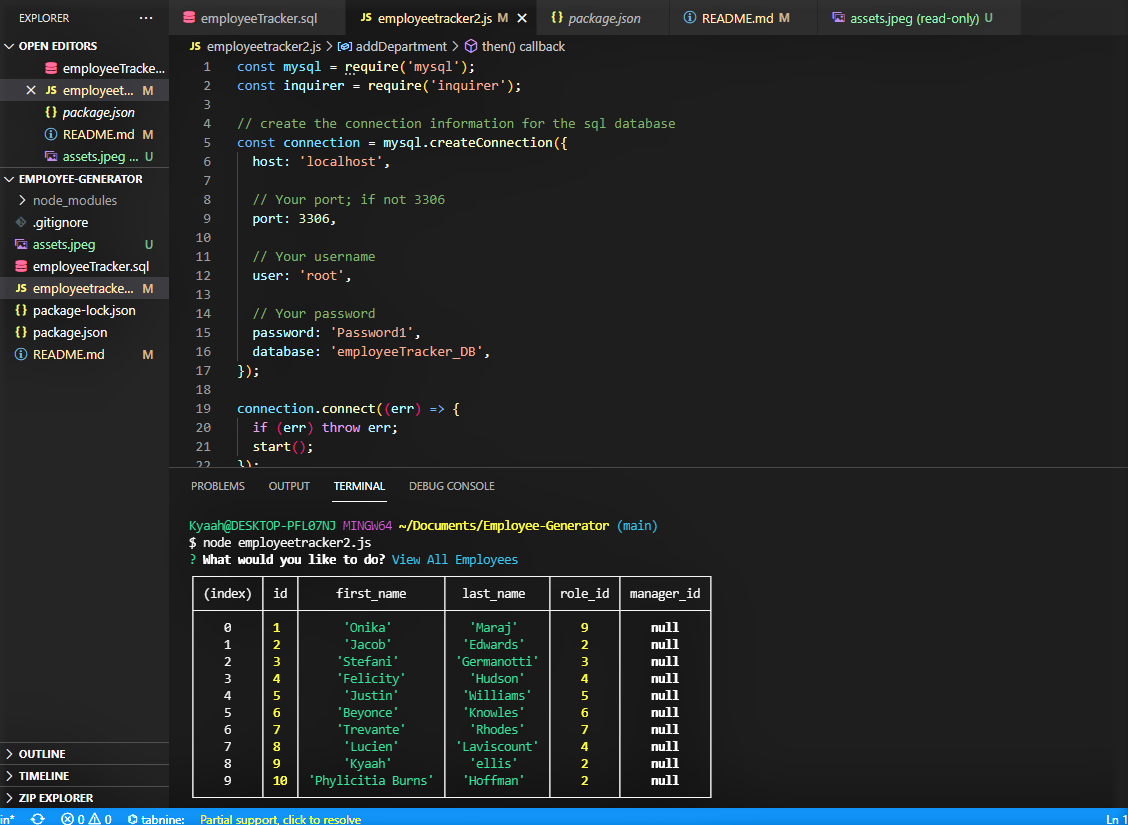This screenshot has width=1128, height=825.
Task: Click the info icon for README.md in Open Editors
Action: pyautogui.click(x=51, y=135)
